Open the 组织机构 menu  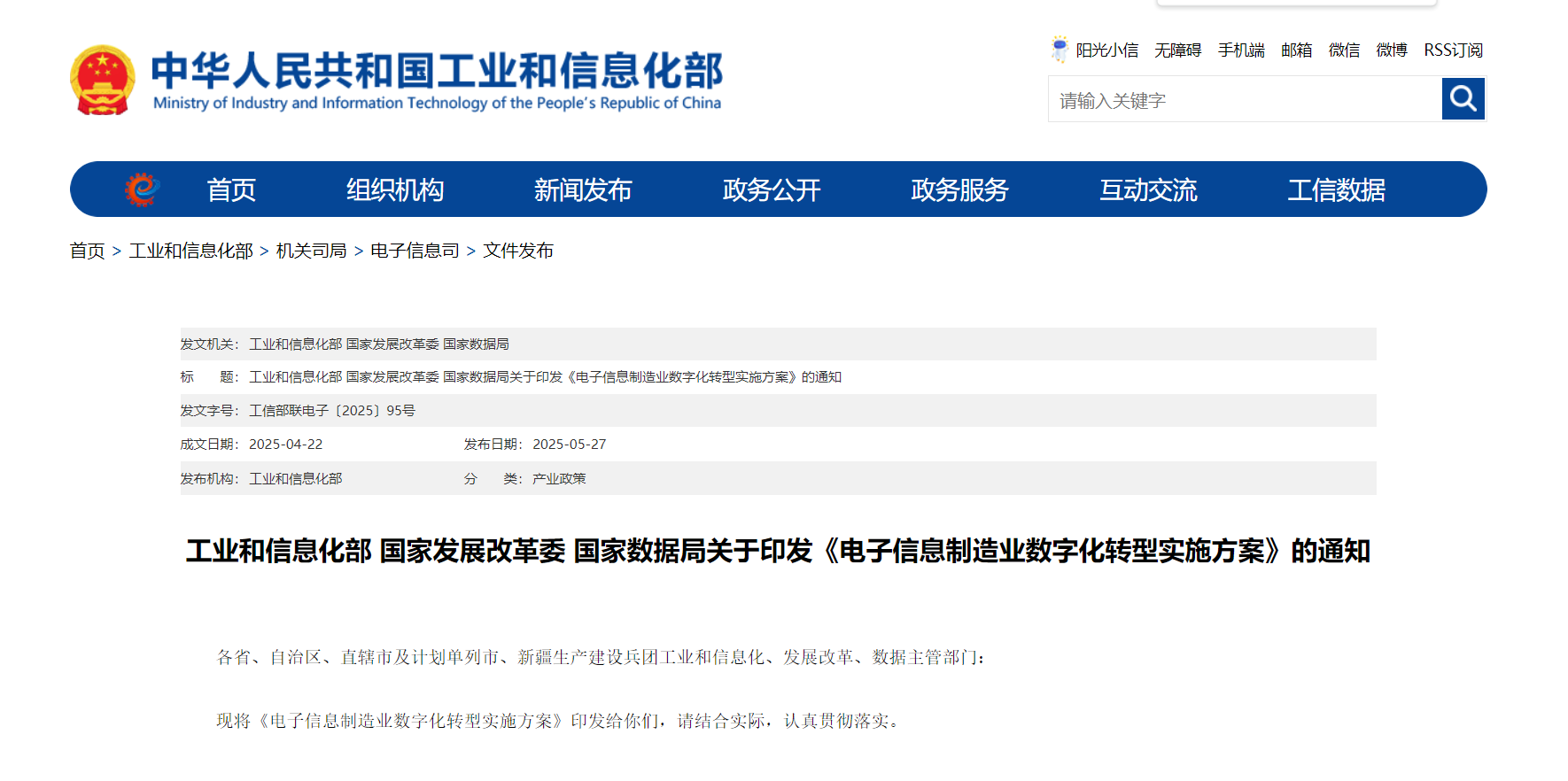(x=395, y=189)
